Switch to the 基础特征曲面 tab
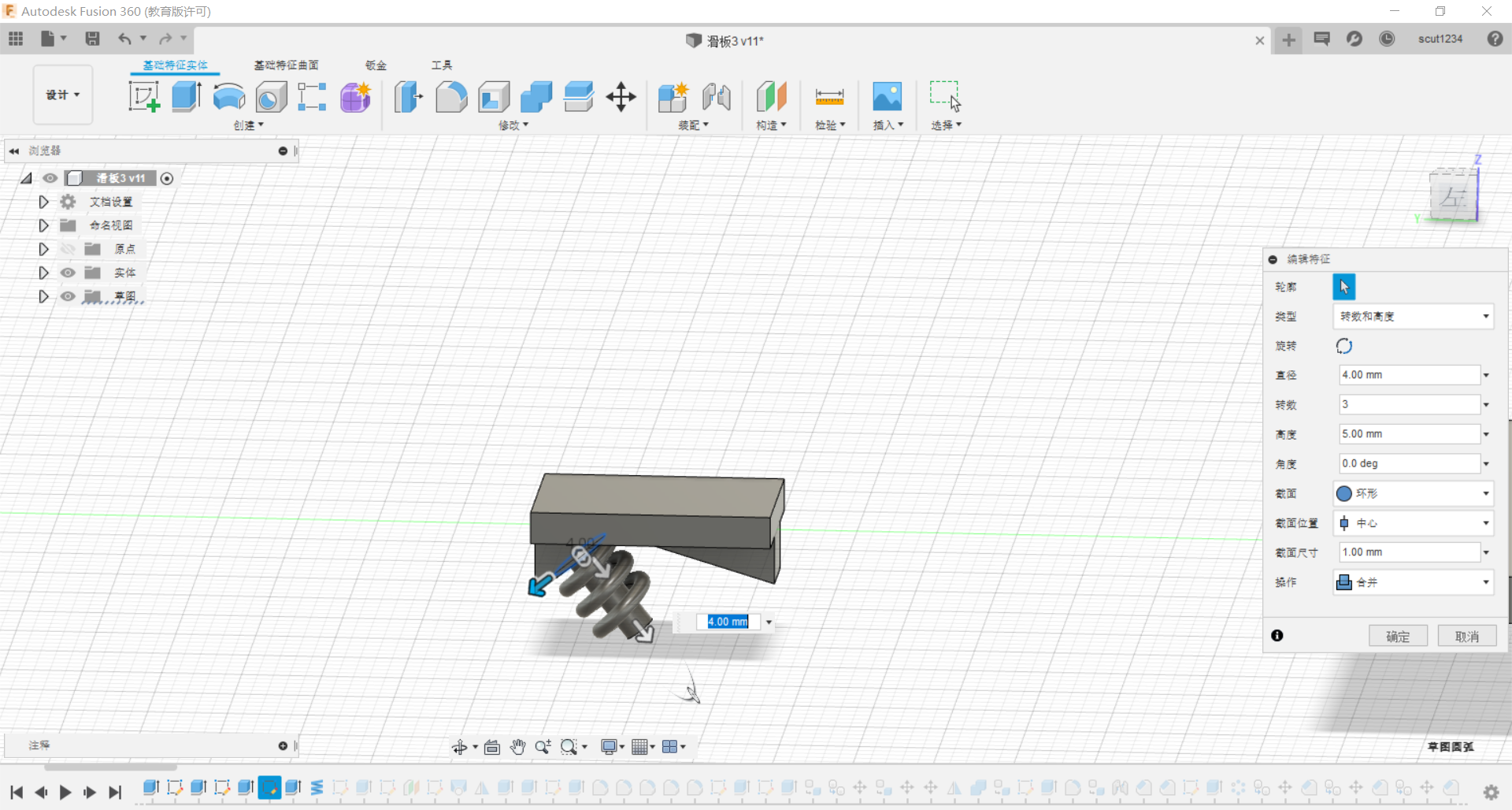The height and width of the screenshot is (810, 1512). tap(286, 65)
